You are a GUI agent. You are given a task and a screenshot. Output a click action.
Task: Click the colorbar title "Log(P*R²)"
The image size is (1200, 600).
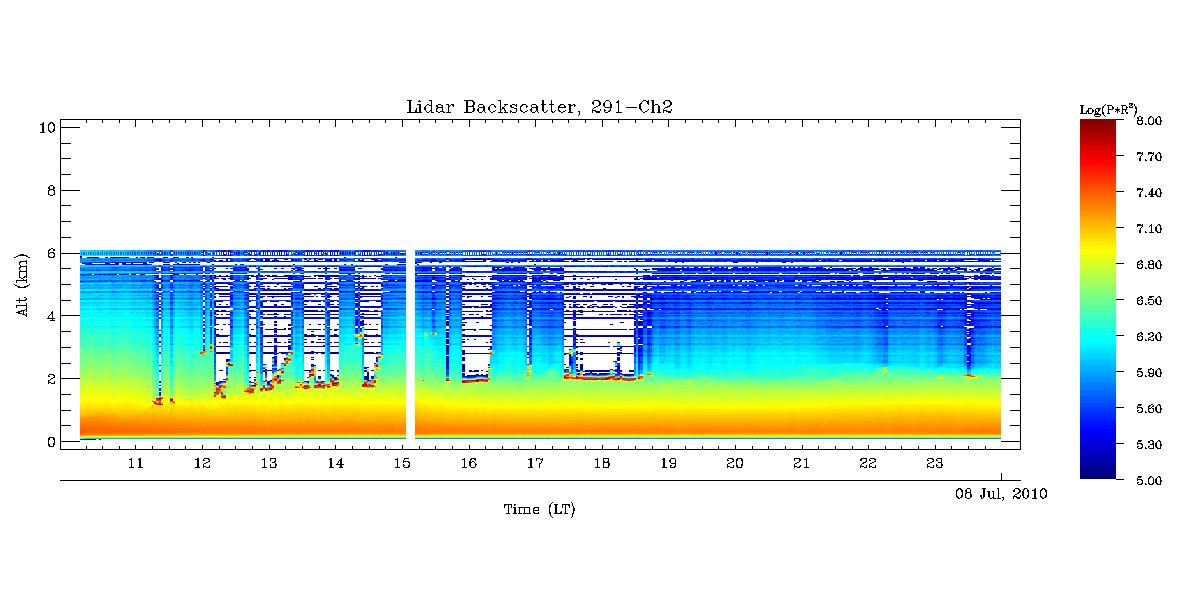(1110, 108)
